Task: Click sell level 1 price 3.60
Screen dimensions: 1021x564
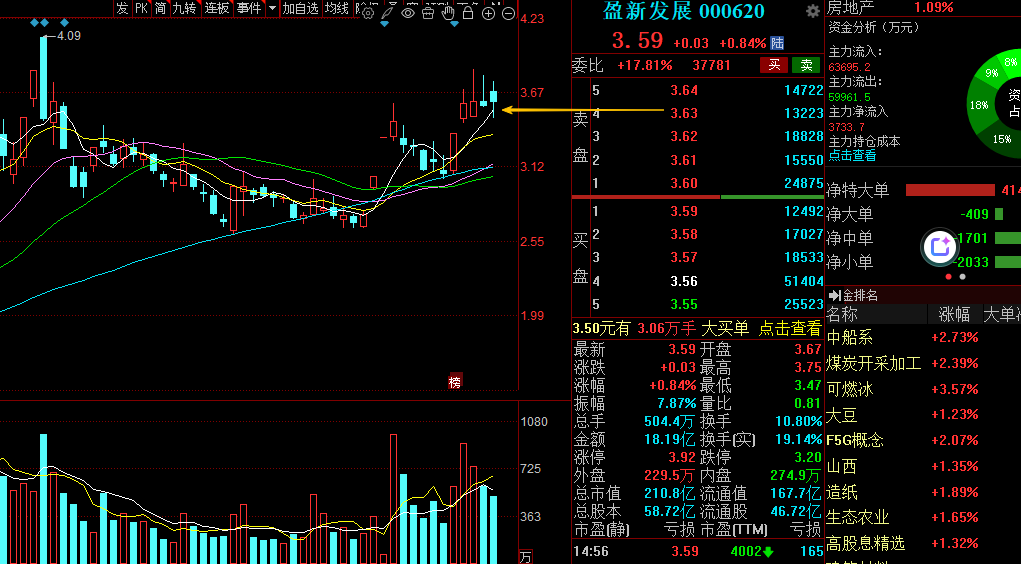Action: [x=684, y=184]
